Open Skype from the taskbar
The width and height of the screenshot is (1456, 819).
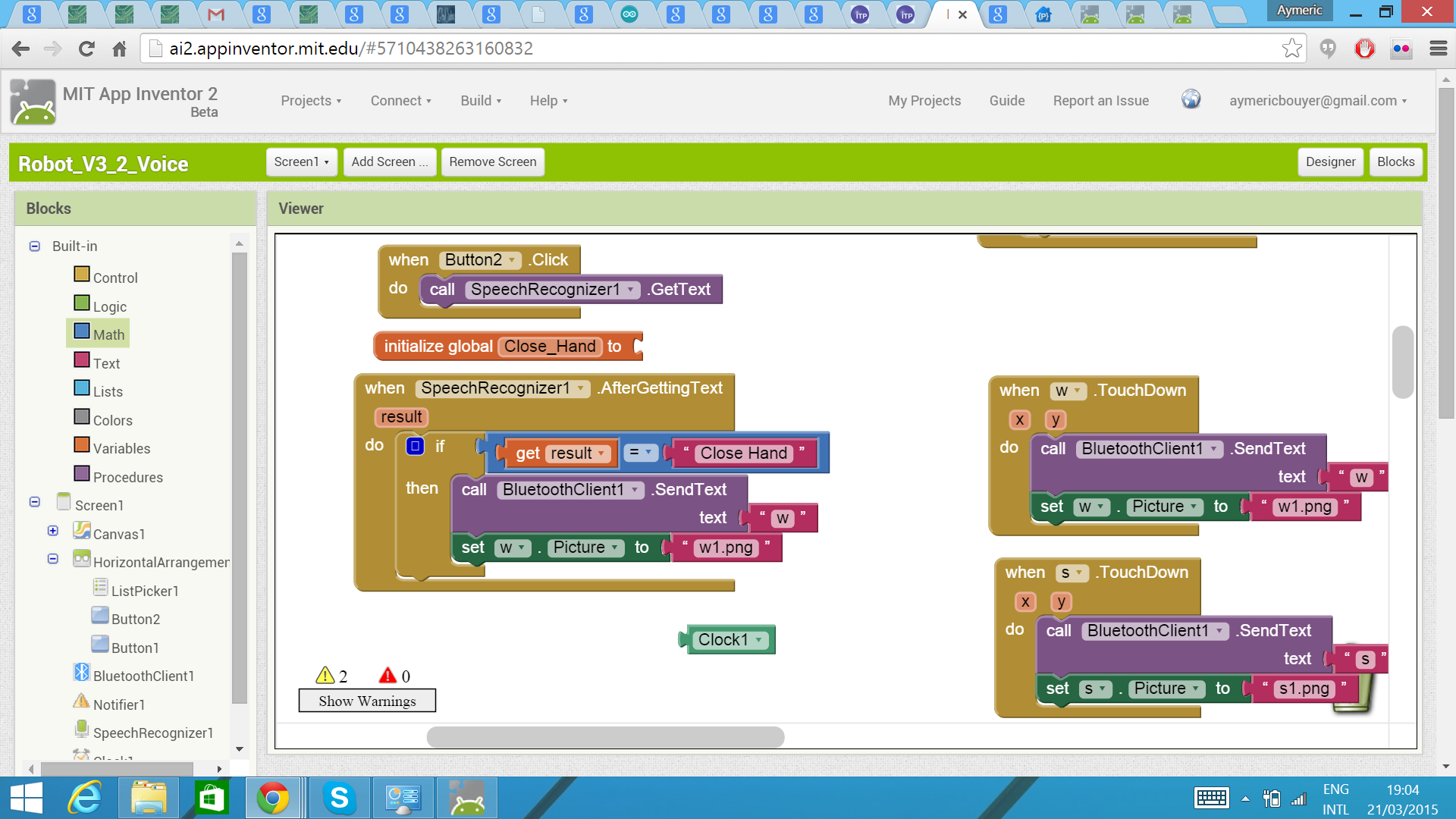[339, 798]
